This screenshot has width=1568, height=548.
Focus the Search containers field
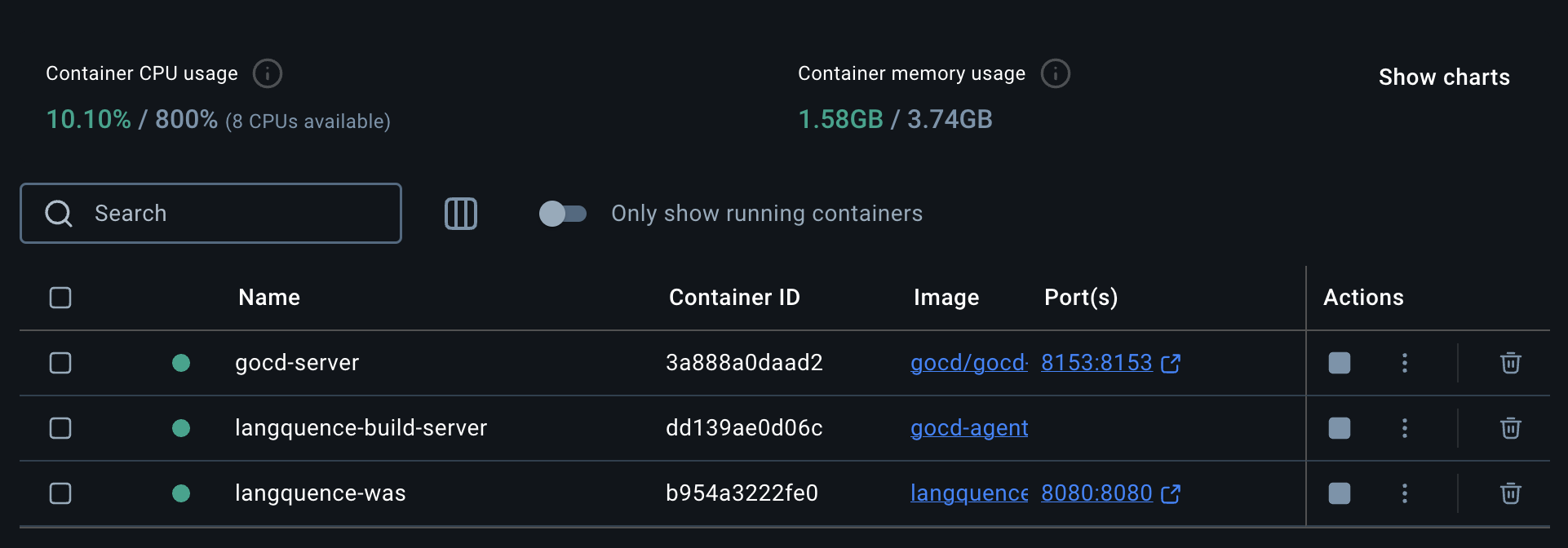(x=210, y=214)
